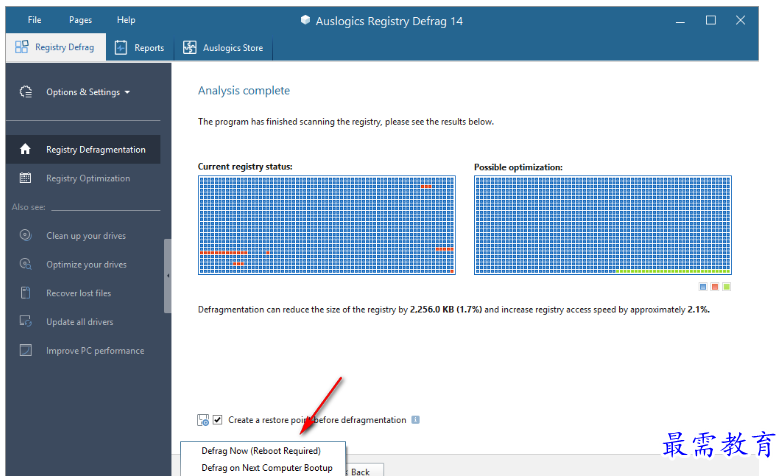Open the File menu
Viewport: 784px width, 476px height.
[34, 20]
